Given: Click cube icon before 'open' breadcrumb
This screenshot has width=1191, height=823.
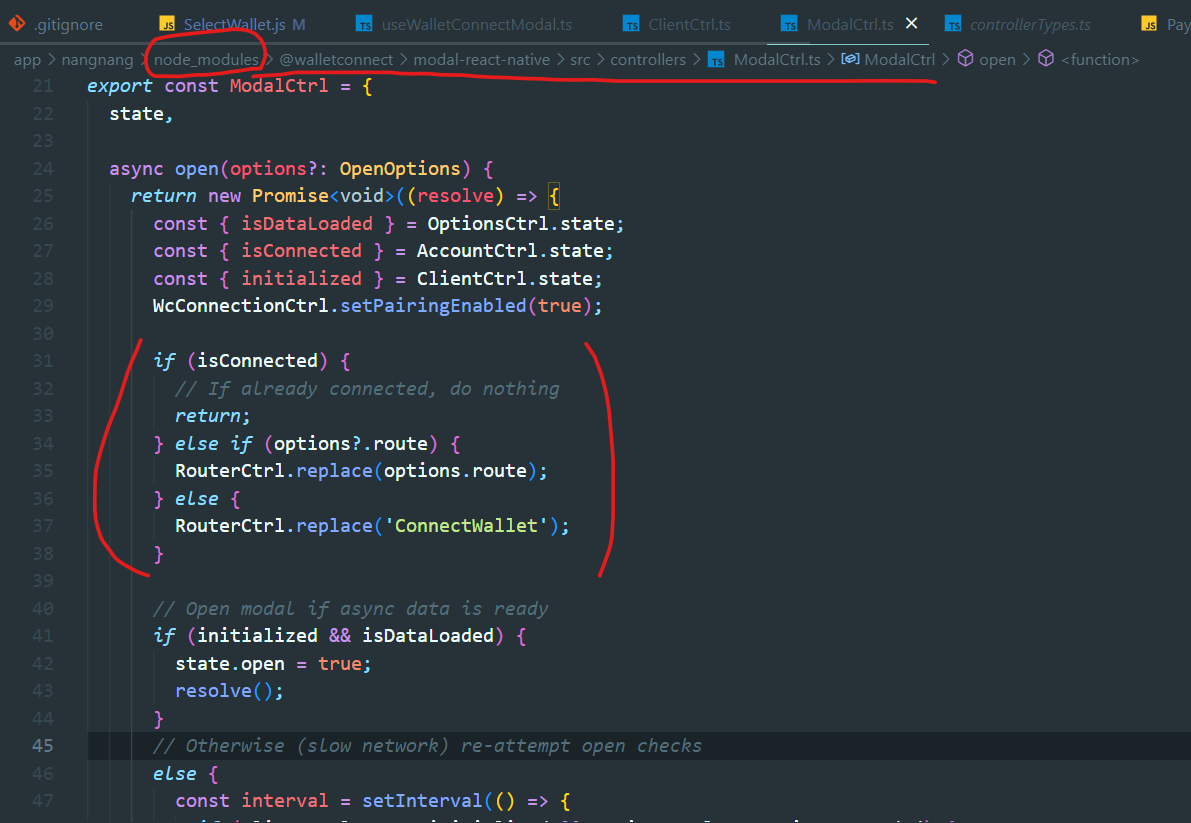Looking at the screenshot, I should (965, 58).
